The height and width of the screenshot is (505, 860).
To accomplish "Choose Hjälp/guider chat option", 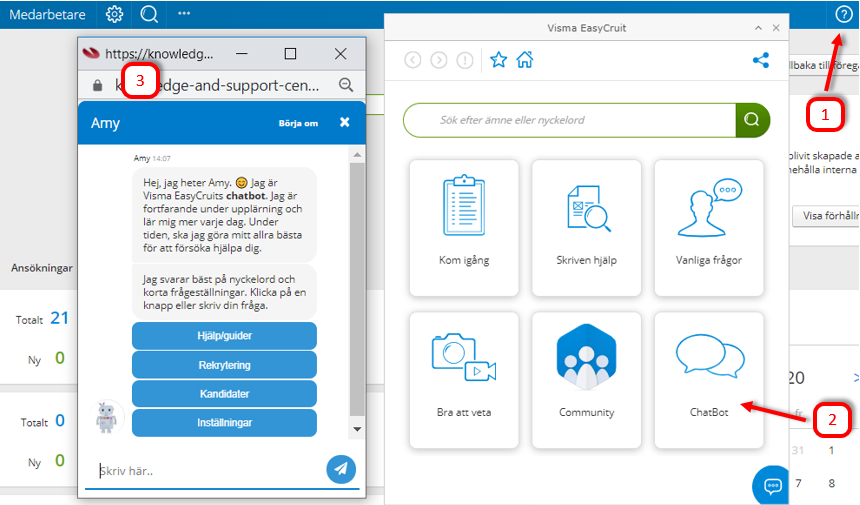I will pos(224,335).
